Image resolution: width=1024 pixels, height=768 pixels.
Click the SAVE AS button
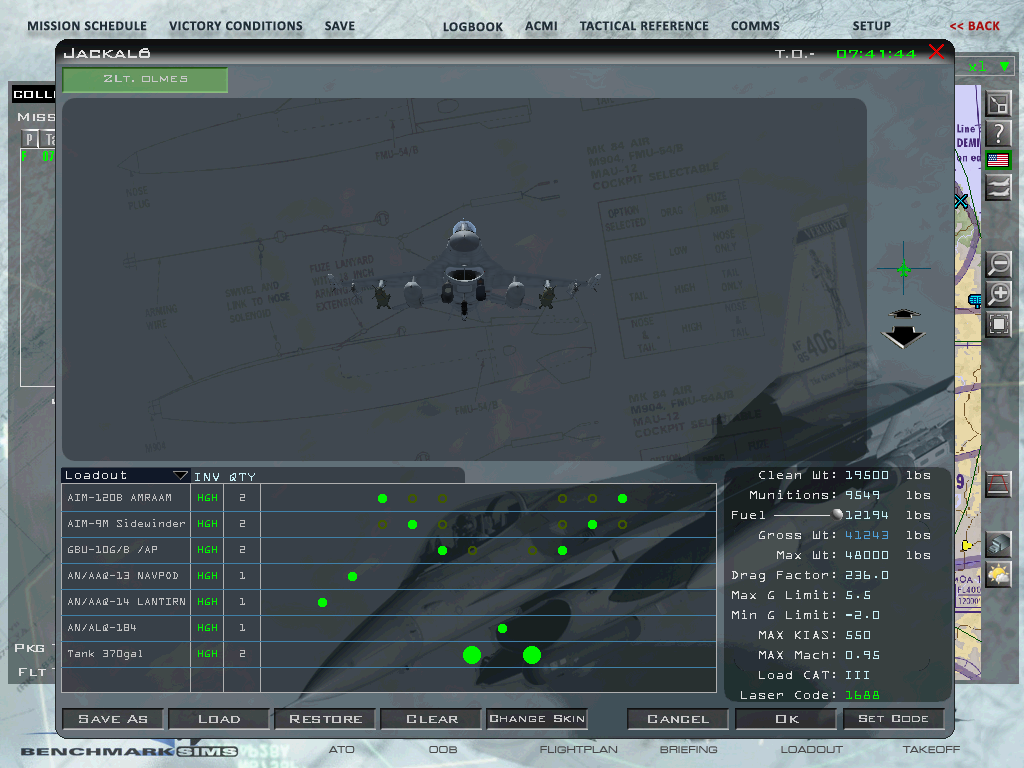point(113,719)
